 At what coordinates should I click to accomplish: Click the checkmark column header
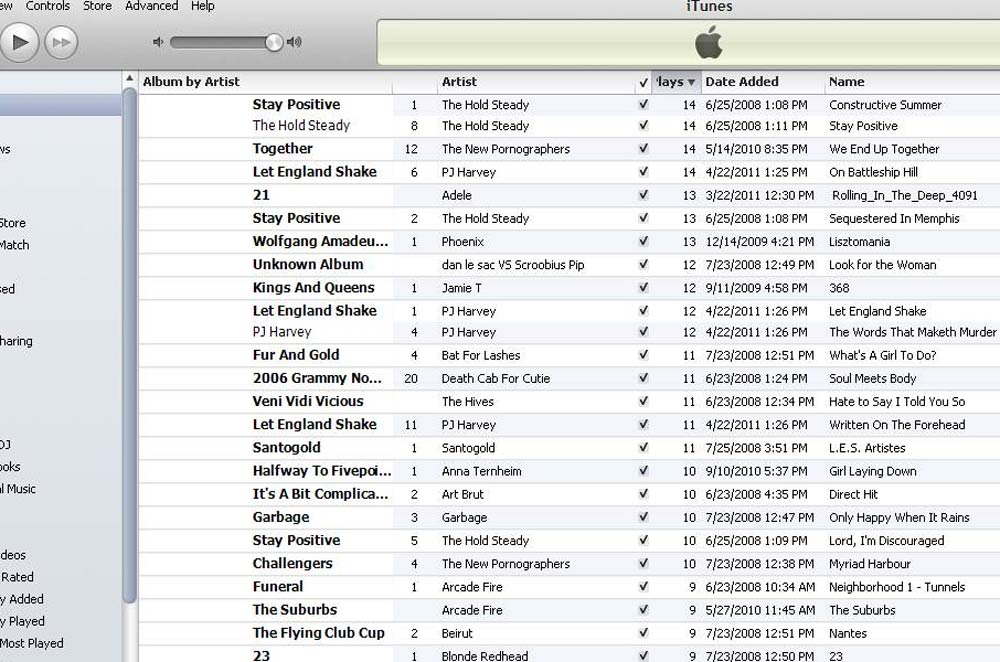pyautogui.click(x=643, y=82)
